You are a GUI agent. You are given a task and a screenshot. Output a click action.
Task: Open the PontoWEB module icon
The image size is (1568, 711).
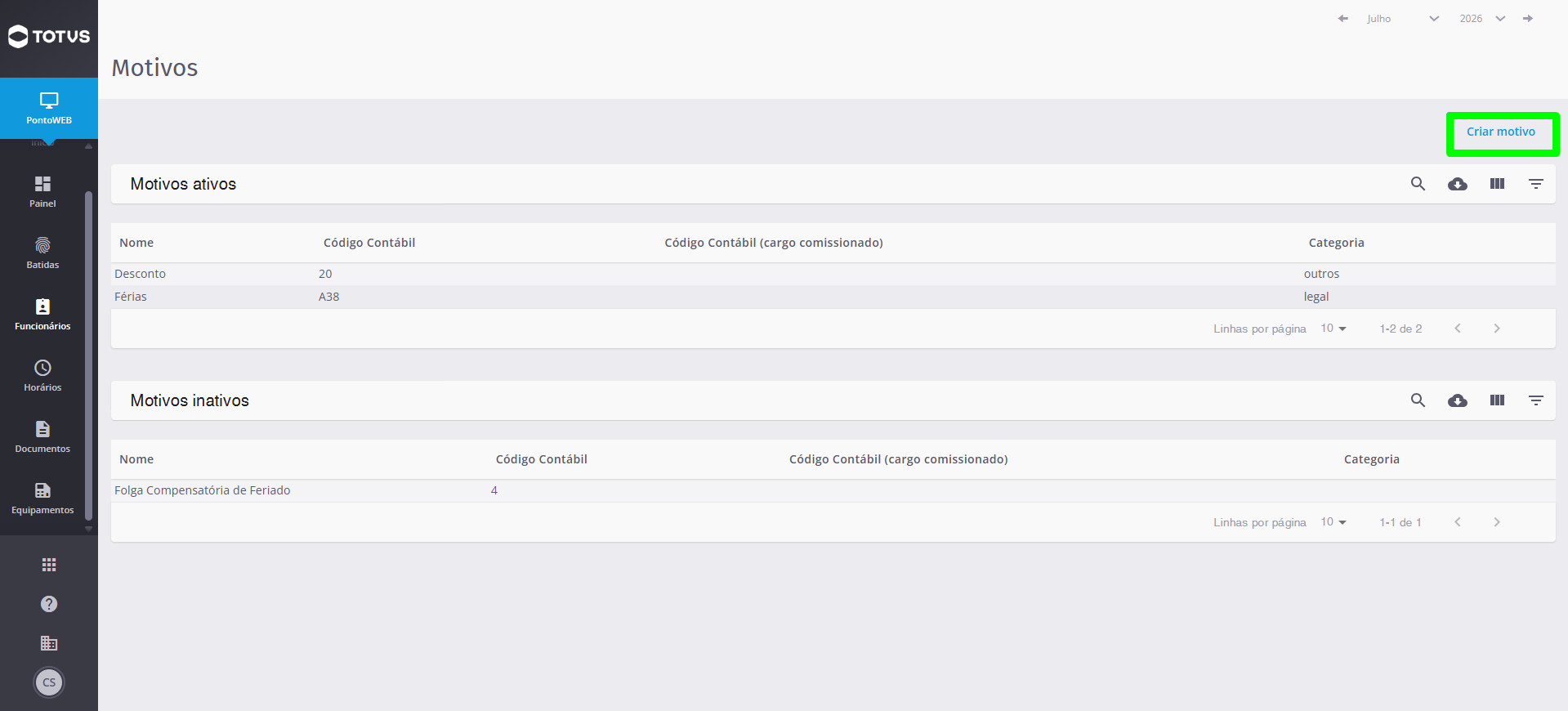tap(49, 108)
